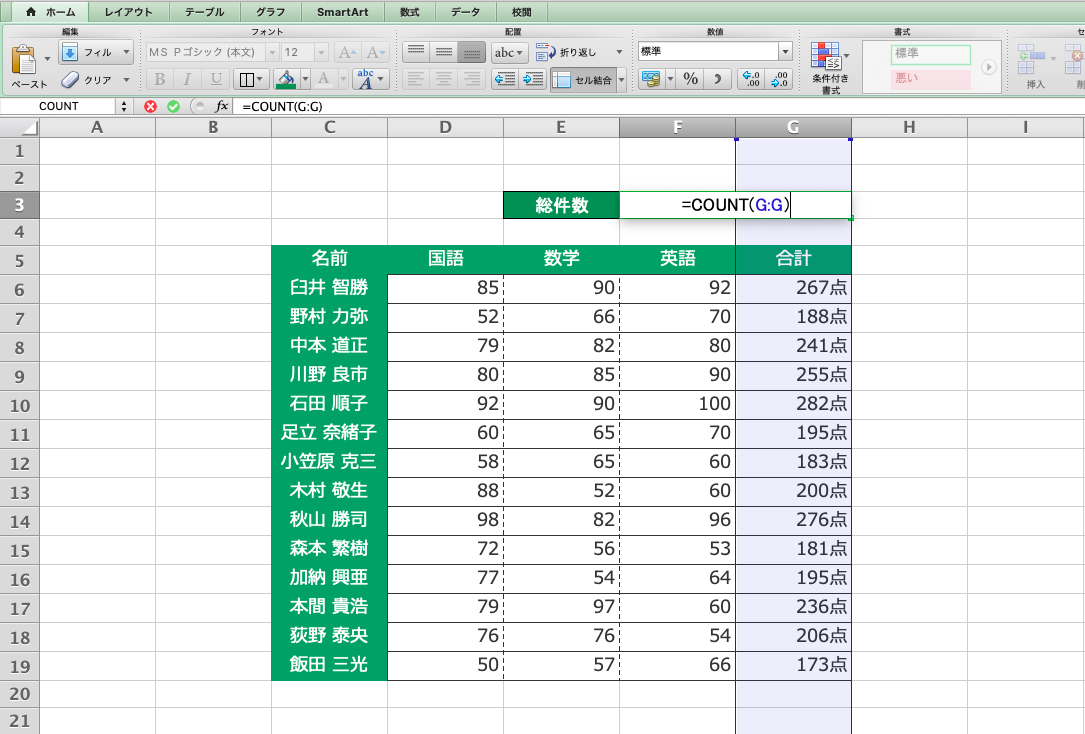The height and width of the screenshot is (734, 1085).
Task: Apply the percent style
Action: click(x=691, y=79)
